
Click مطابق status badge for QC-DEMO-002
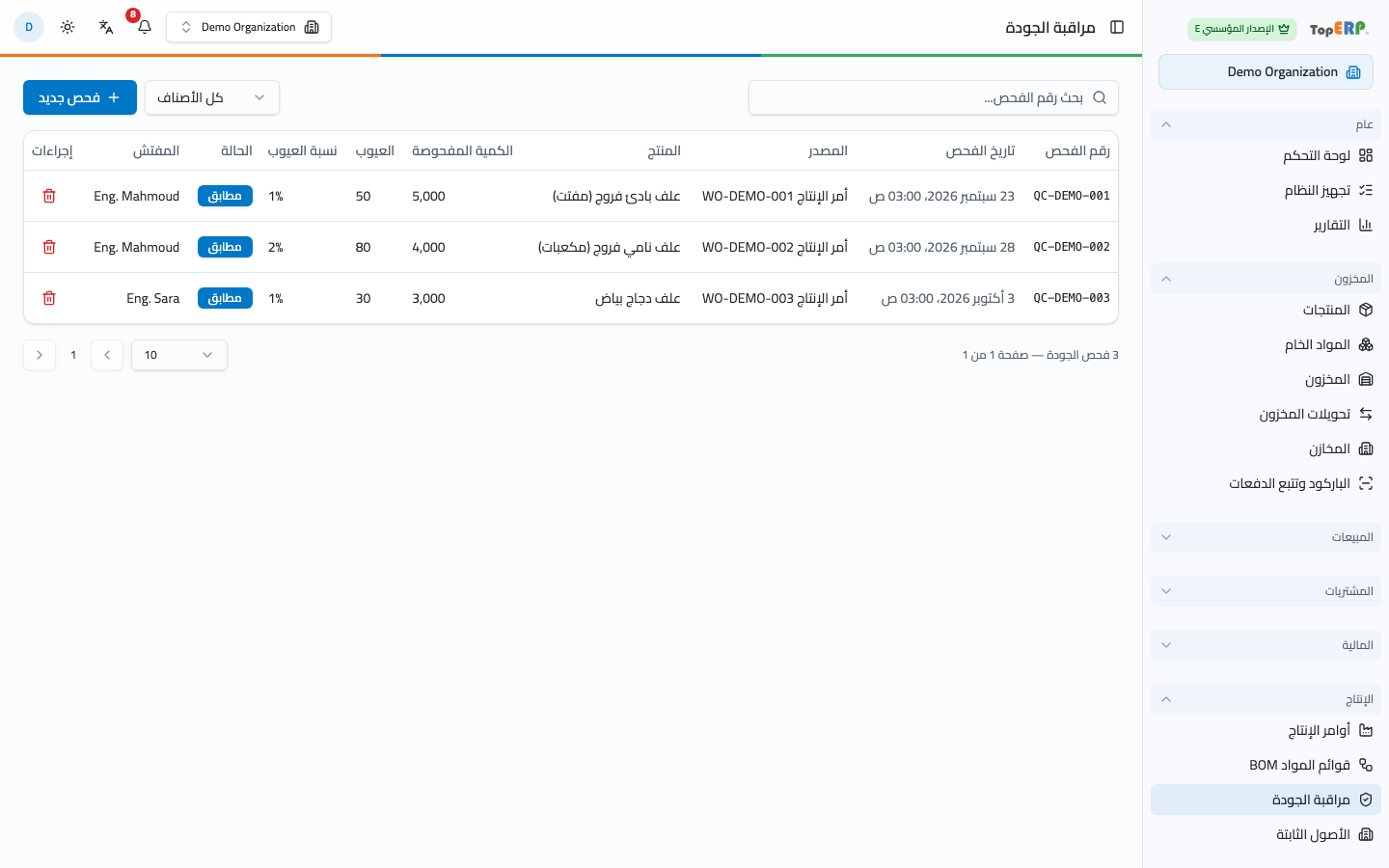[x=225, y=247]
